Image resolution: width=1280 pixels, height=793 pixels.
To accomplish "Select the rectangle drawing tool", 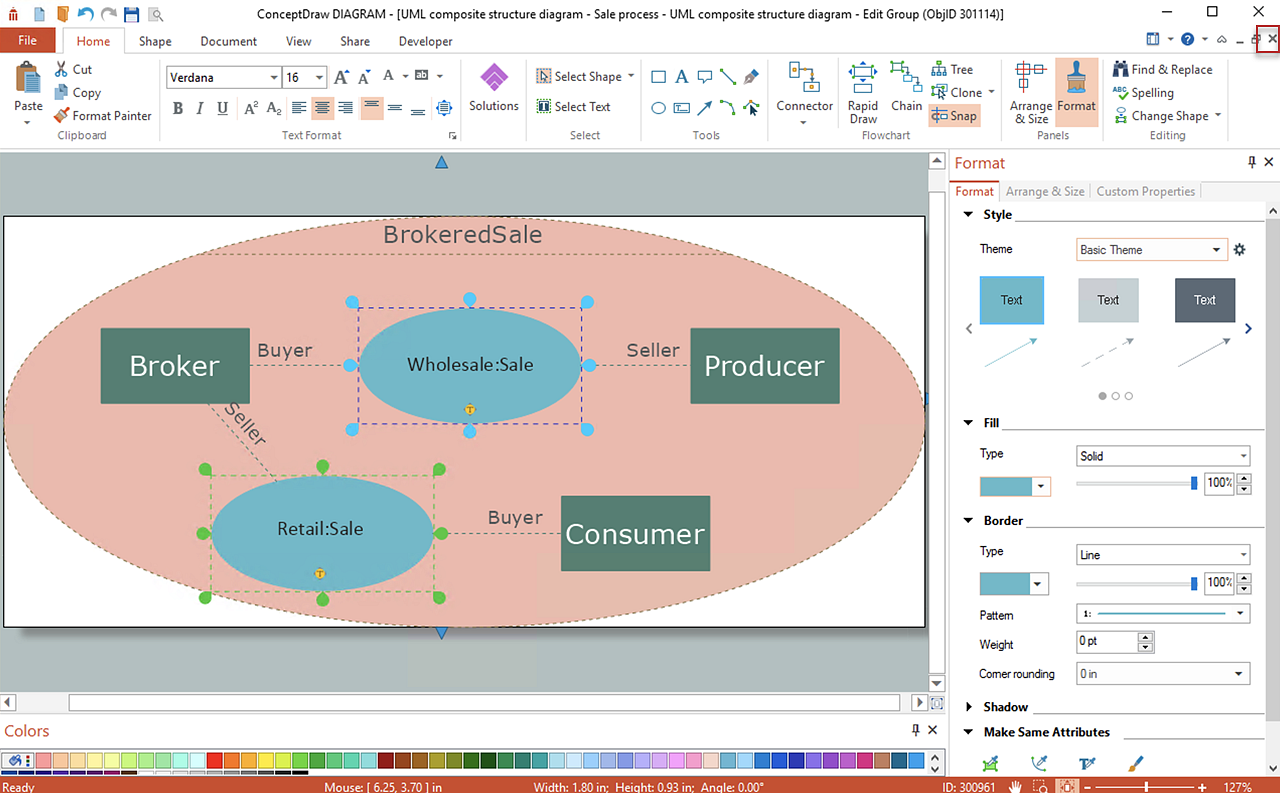I will pos(659,77).
